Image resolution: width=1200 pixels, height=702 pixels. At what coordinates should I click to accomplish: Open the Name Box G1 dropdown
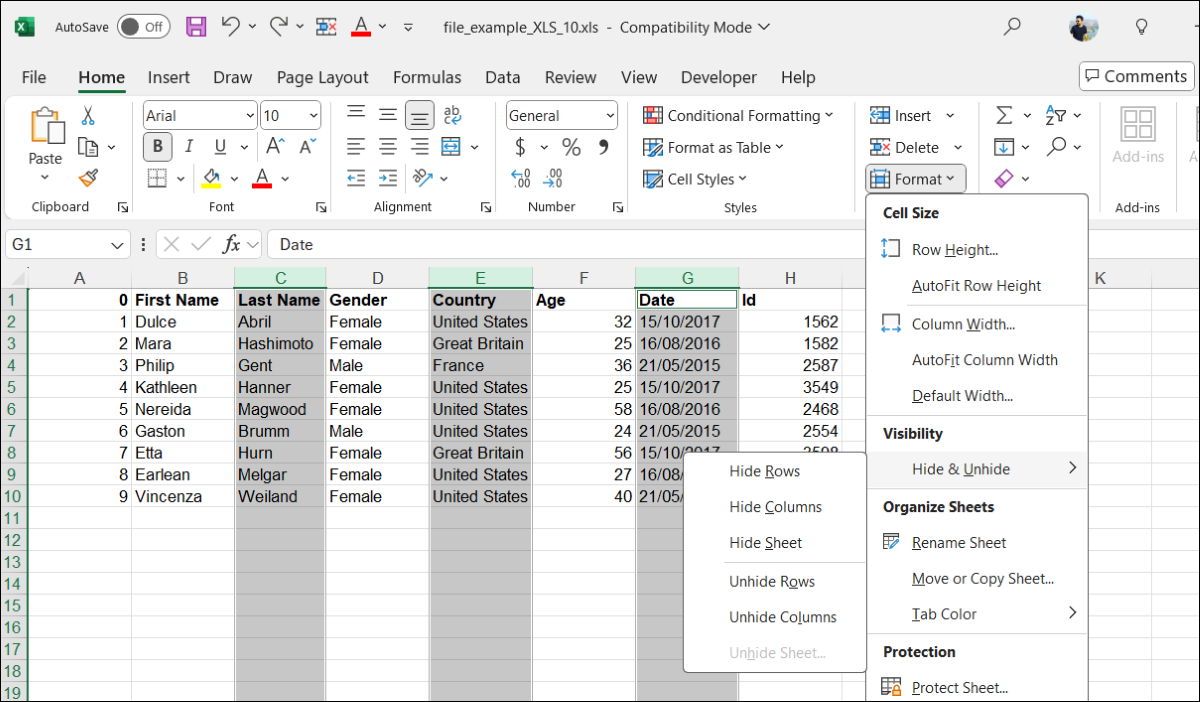tap(119, 244)
